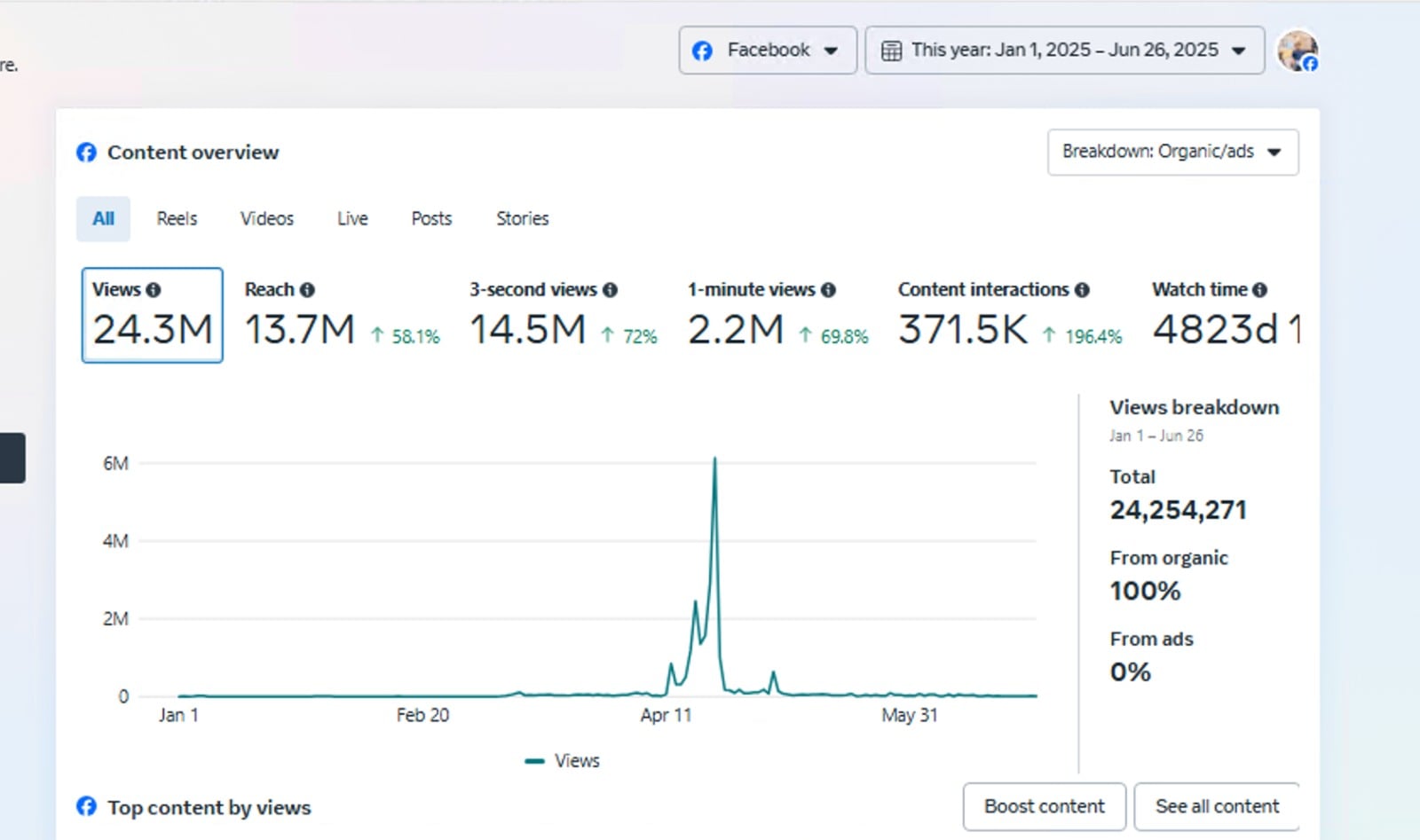Switch to the Videos tab
This screenshot has width=1420, height=840.
[266, 219]
